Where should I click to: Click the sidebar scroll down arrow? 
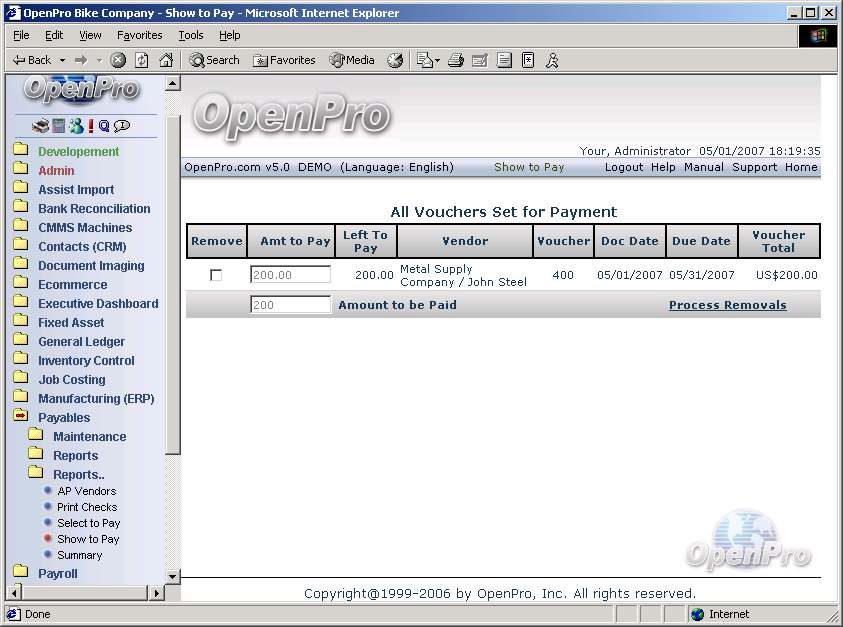click(x=172, y=576)
